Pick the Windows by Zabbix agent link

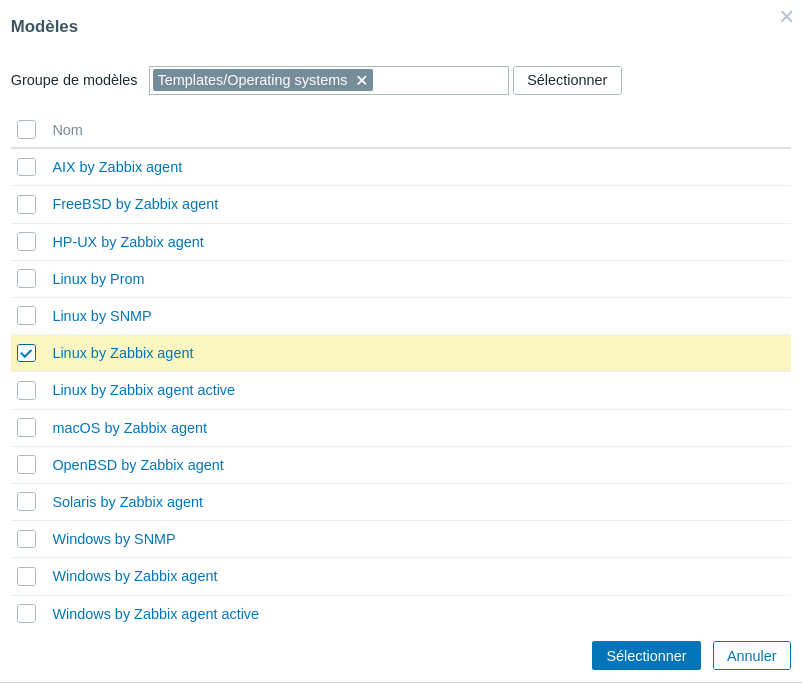click(x=135, y=576)
